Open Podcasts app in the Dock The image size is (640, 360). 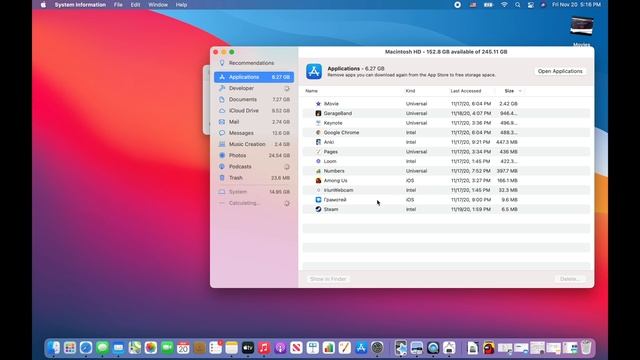[x=280, y=348]
